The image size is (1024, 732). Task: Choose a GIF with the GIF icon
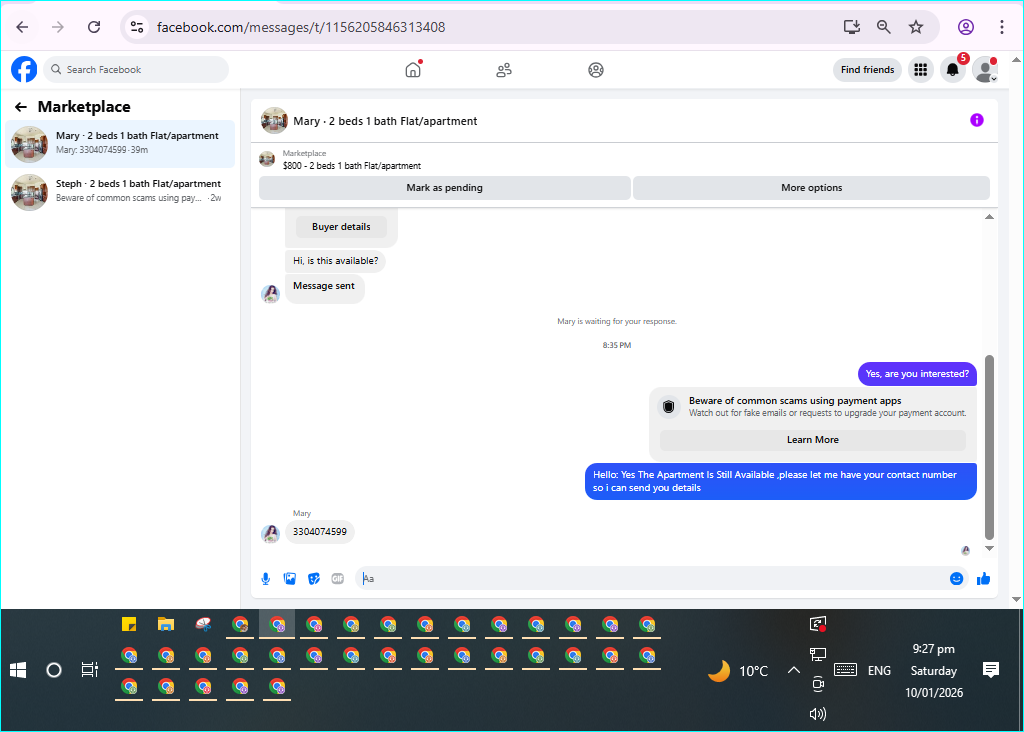click(x=338, y=579)
